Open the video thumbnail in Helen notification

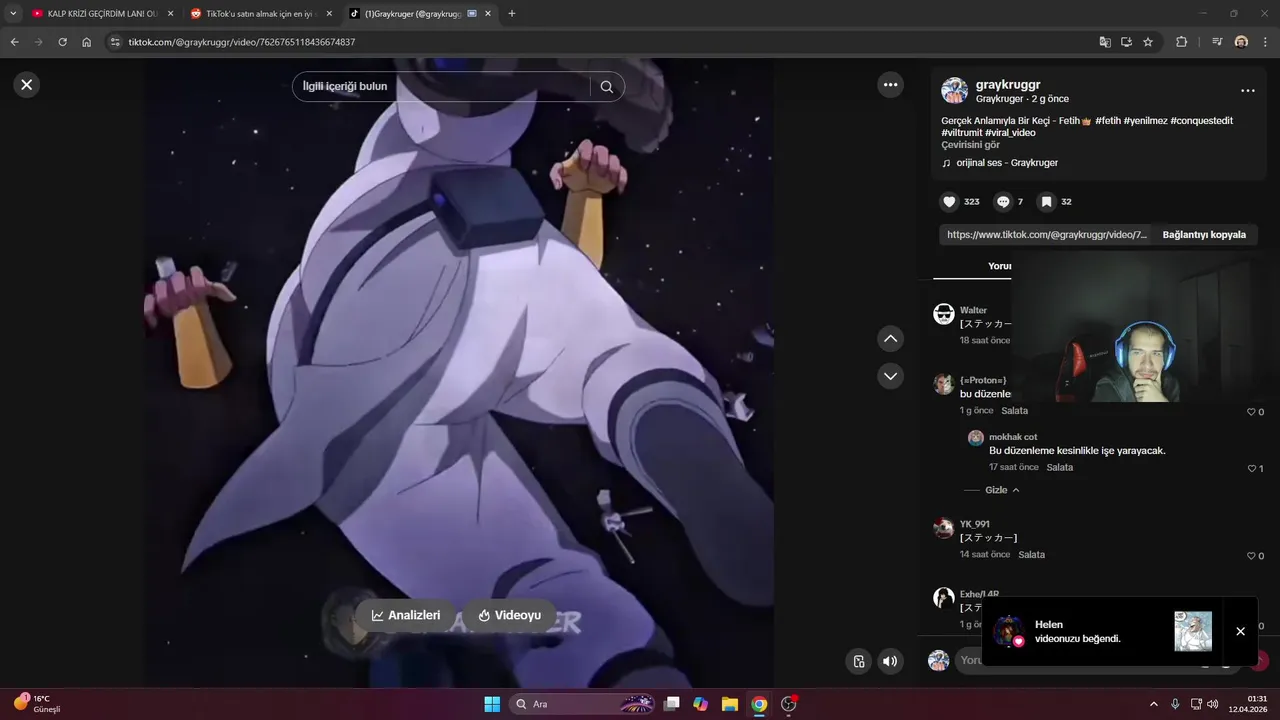1193,631
